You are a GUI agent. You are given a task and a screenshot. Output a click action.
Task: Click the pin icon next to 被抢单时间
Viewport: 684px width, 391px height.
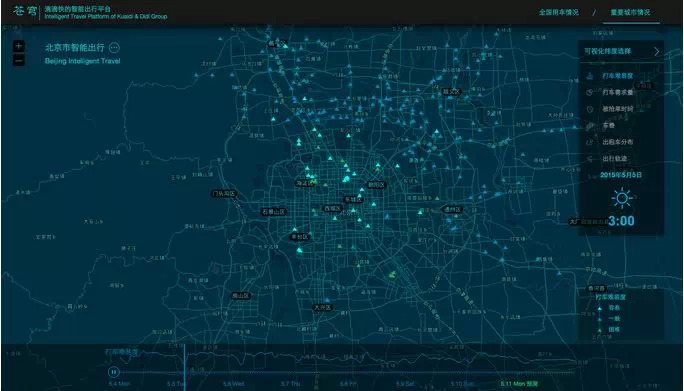click(590, 109)
